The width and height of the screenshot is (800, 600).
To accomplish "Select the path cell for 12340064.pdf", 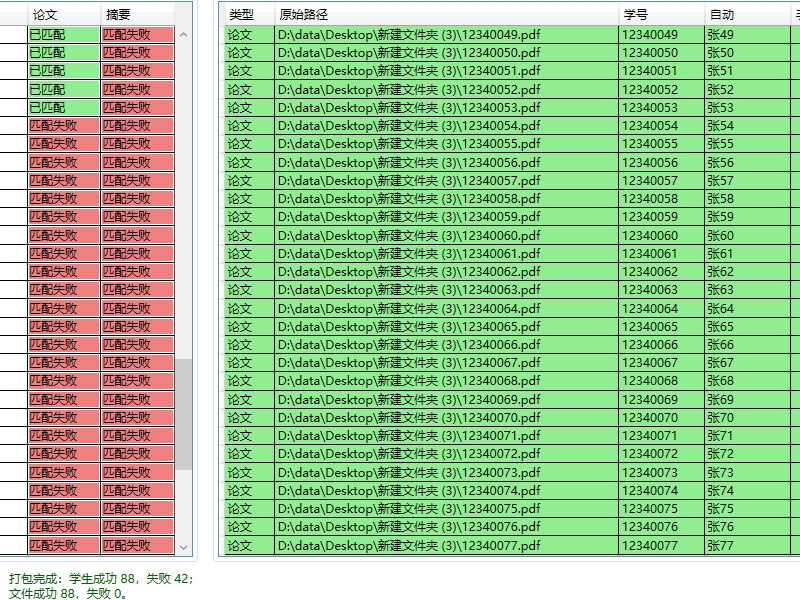I will coord(409,308).
